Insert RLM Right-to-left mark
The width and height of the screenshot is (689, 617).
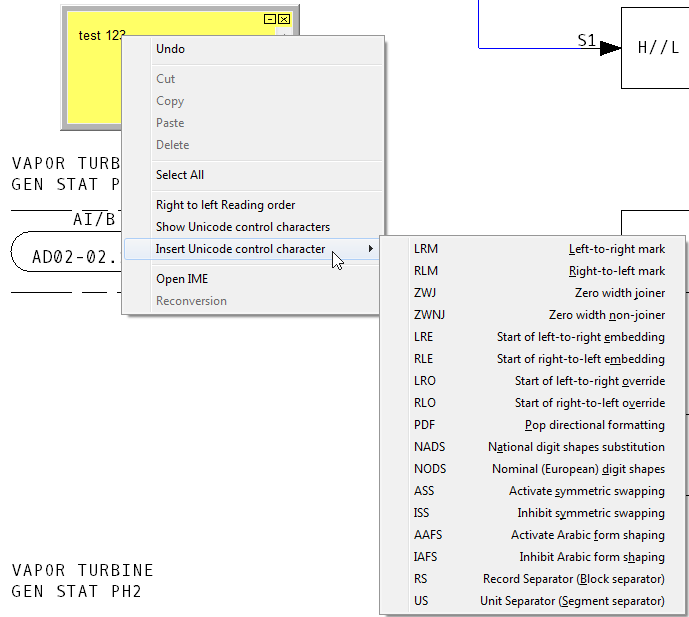point(533,271)
